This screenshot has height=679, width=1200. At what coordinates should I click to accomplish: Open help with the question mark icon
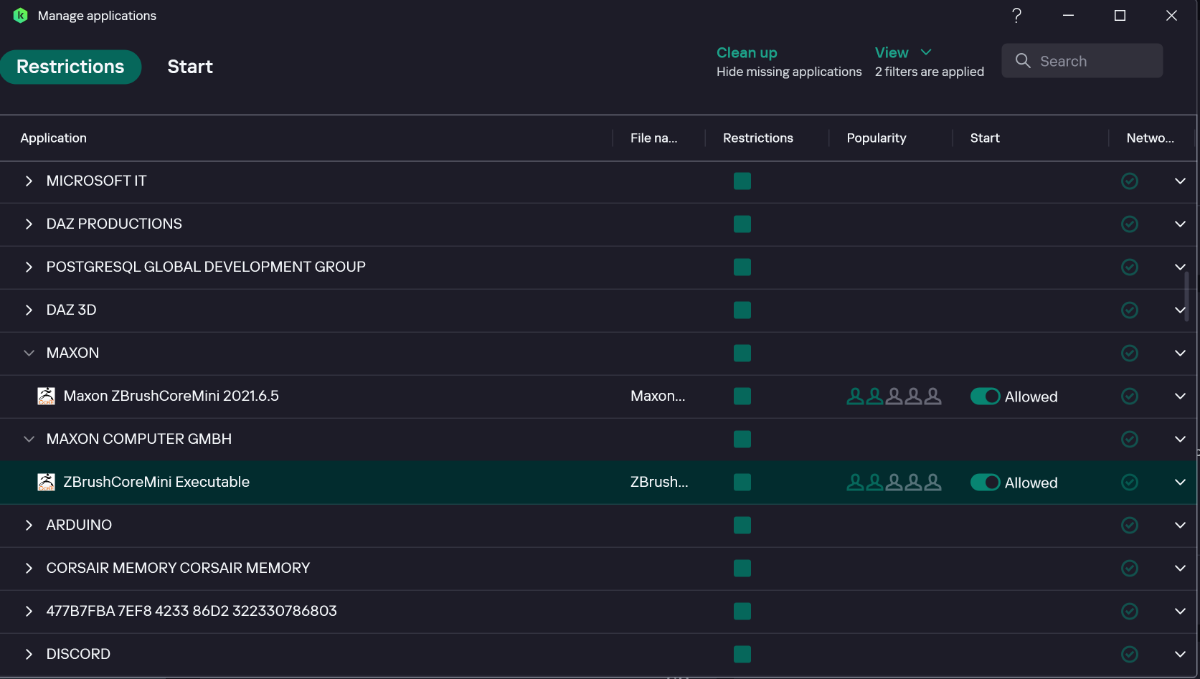[x=1016, y=16]
